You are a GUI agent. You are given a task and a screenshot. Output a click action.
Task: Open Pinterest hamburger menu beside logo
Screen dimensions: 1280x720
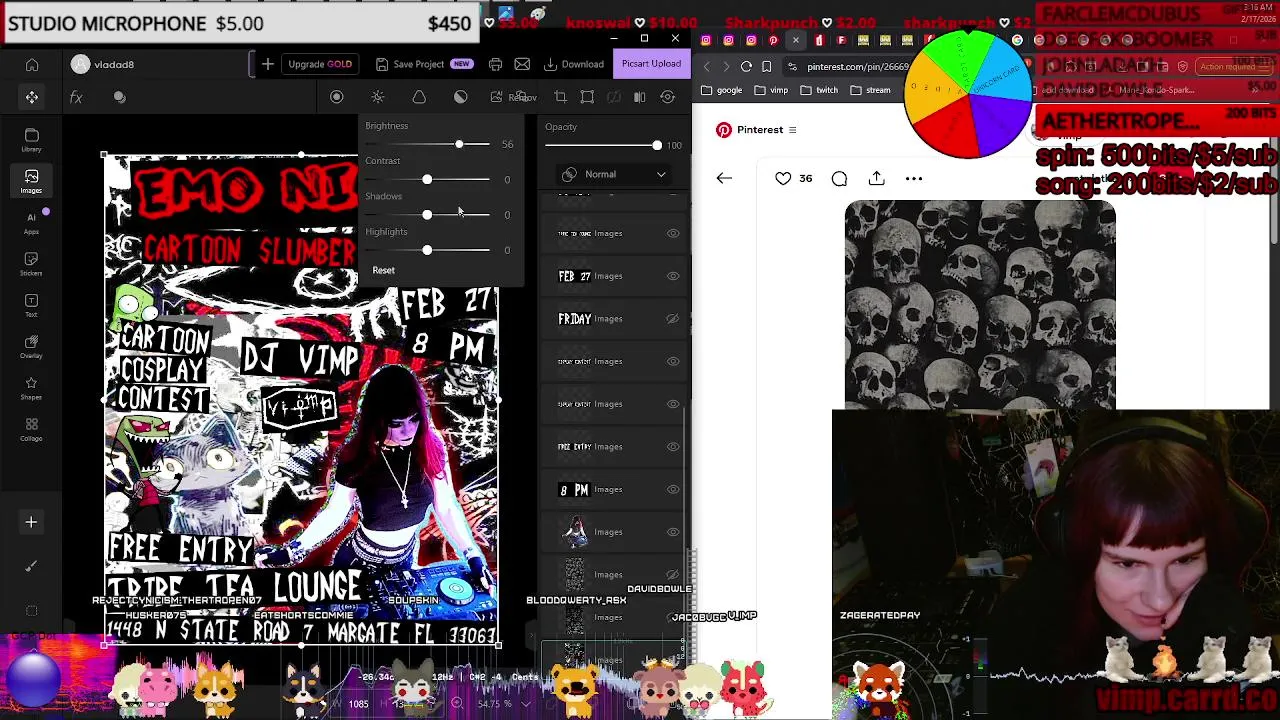point(792,130)
